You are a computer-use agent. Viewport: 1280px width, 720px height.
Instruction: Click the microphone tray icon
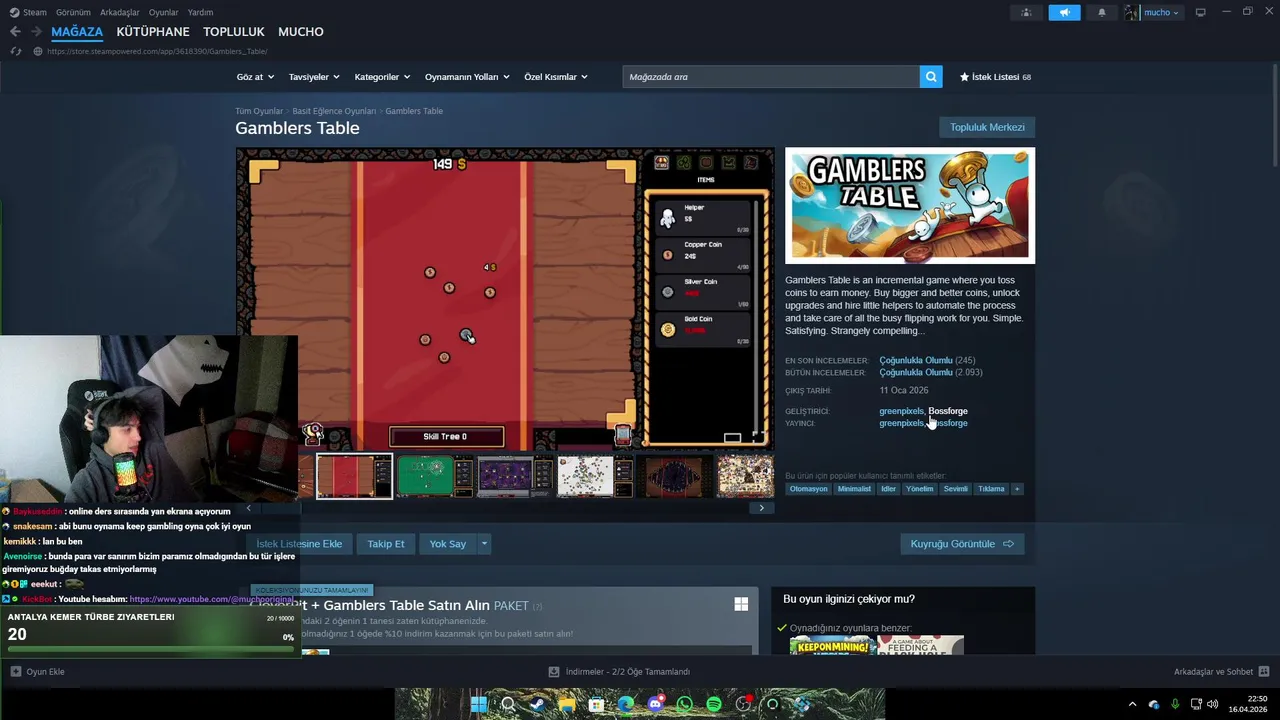(1175, 704)
